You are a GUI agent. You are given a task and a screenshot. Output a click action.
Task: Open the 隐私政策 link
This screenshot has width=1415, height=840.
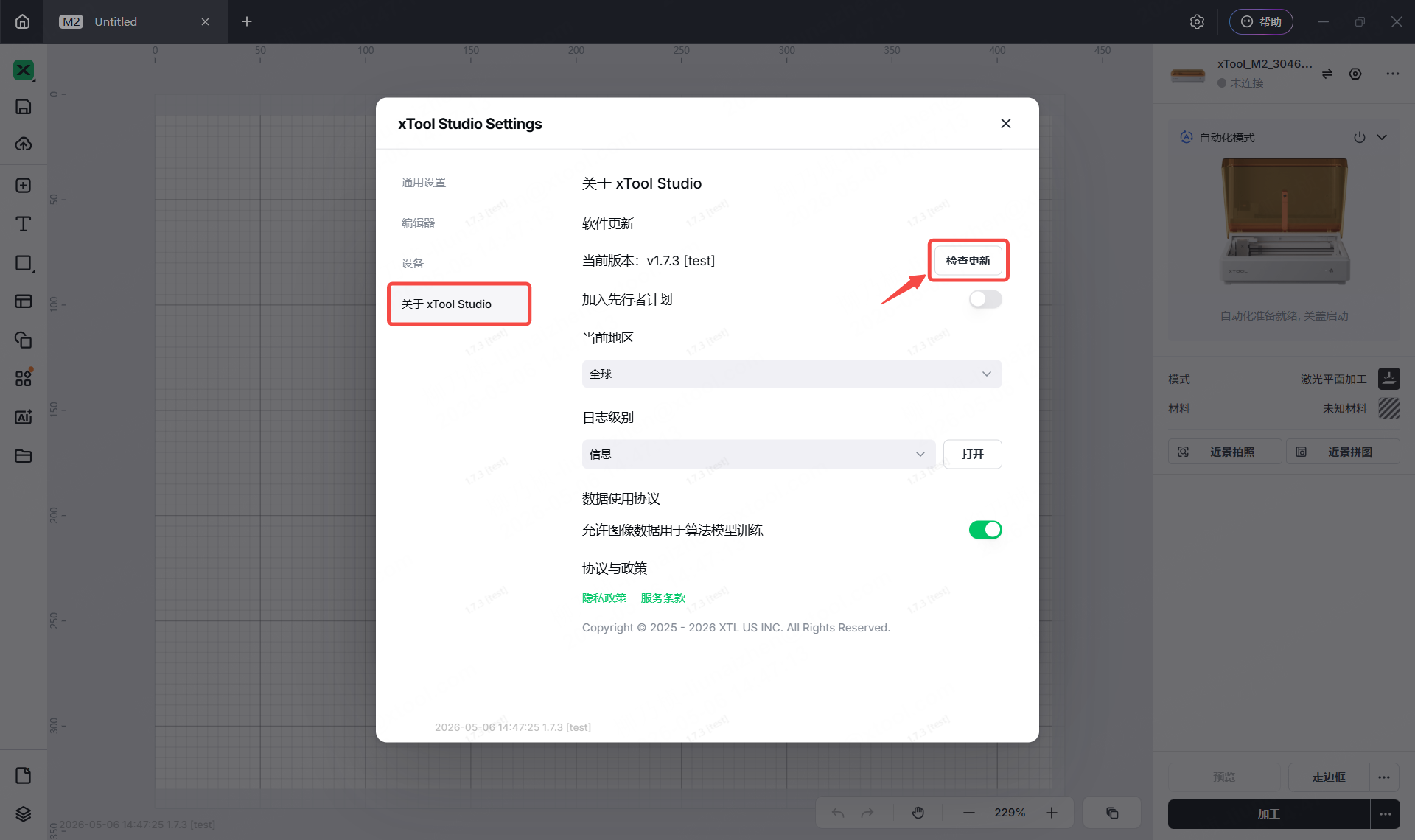604,598
